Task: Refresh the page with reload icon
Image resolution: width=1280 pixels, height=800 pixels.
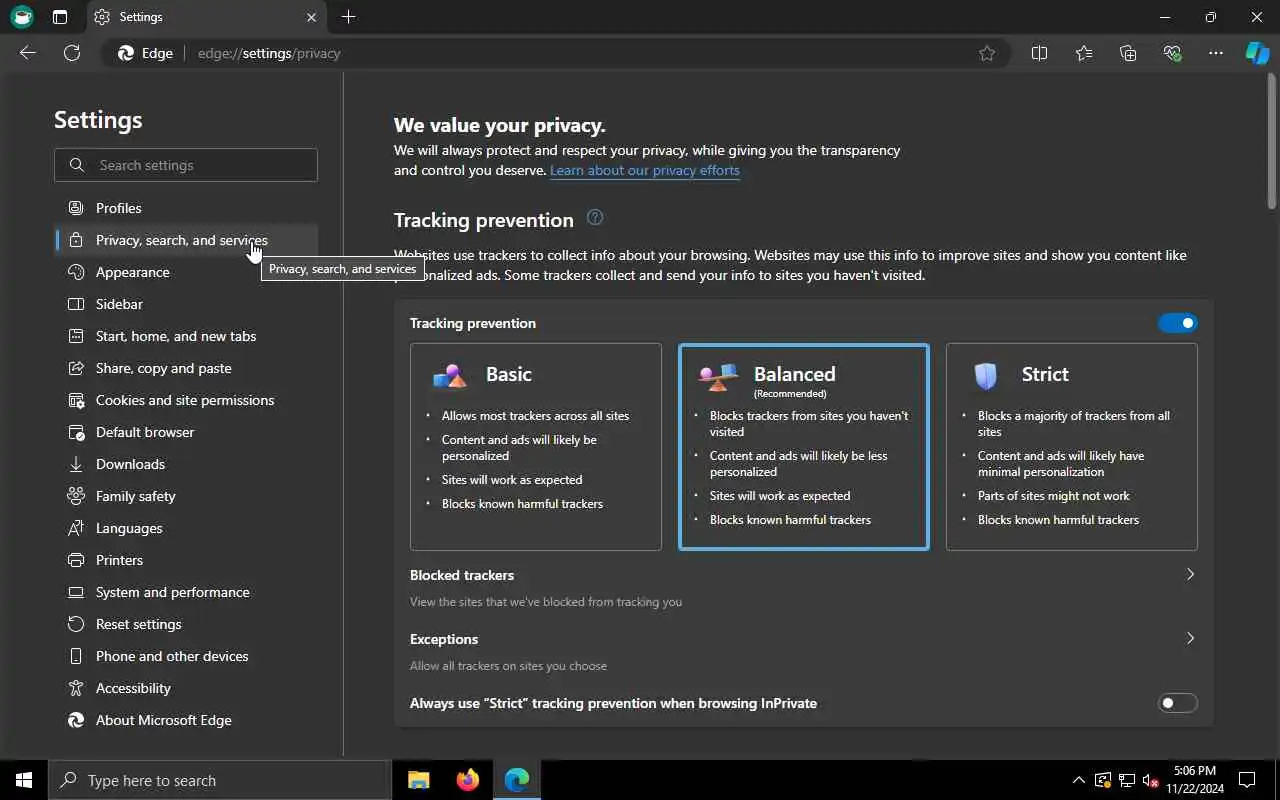Action: point(72,53)
